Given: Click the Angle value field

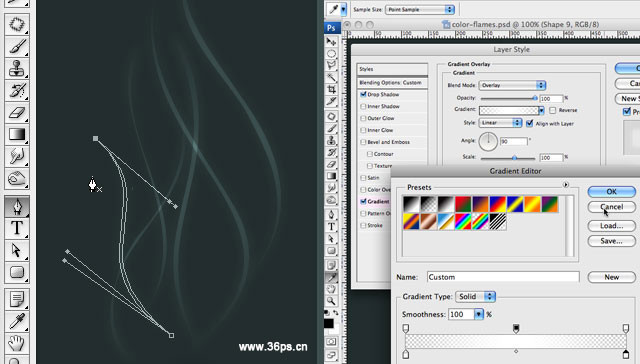Looking at the screenshot, I should coord(514,142).
